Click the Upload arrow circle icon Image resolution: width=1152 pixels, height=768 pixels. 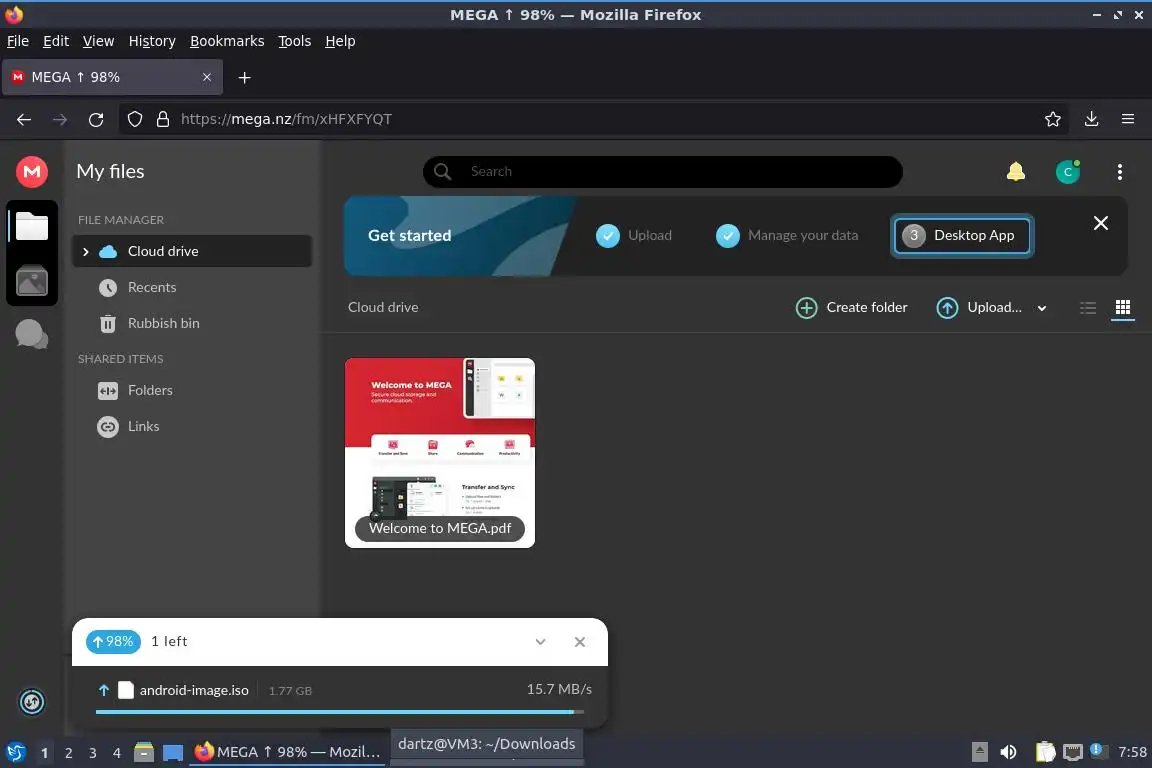tap(947, 308)
